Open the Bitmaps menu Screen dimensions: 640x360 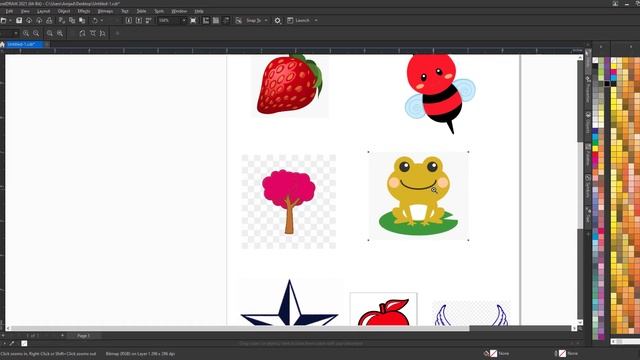coord(105,11)
